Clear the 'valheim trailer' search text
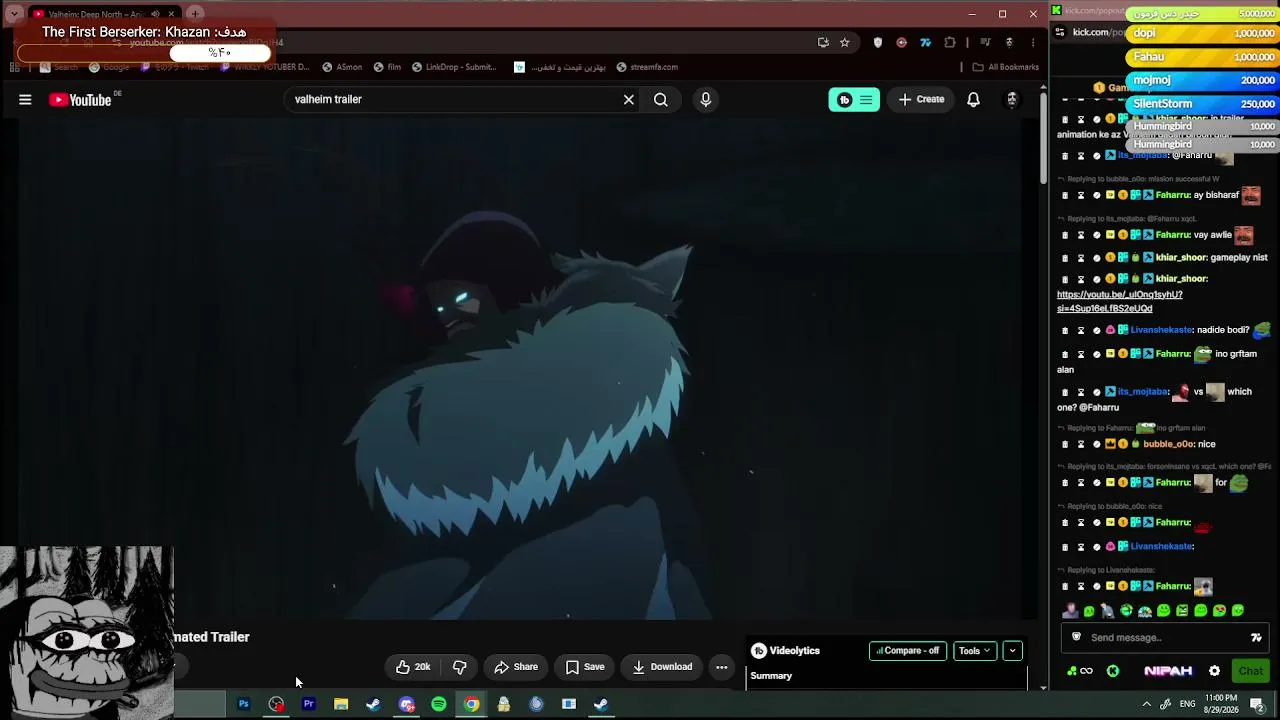The width and height of the screenshot is (1280, 720). (x=629, y=100)
